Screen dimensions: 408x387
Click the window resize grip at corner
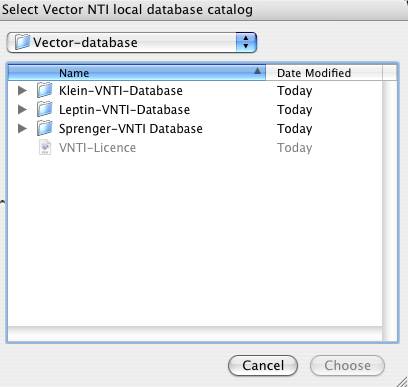click(x=402, y=381)
